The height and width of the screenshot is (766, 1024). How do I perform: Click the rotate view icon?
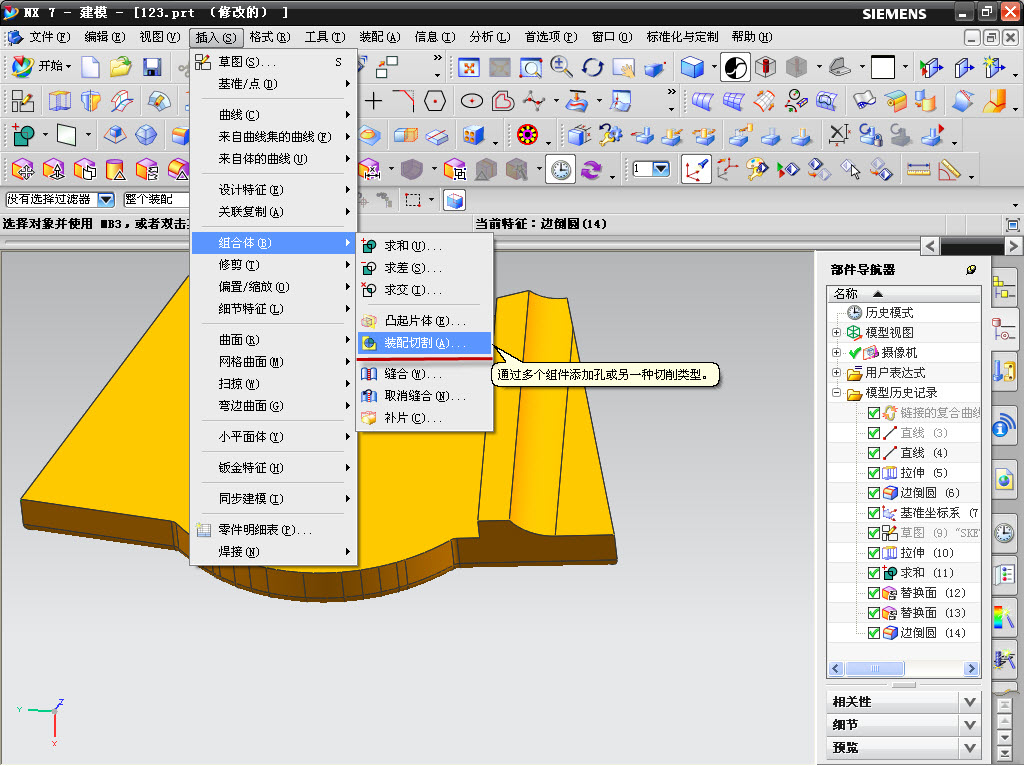(592, 67)
